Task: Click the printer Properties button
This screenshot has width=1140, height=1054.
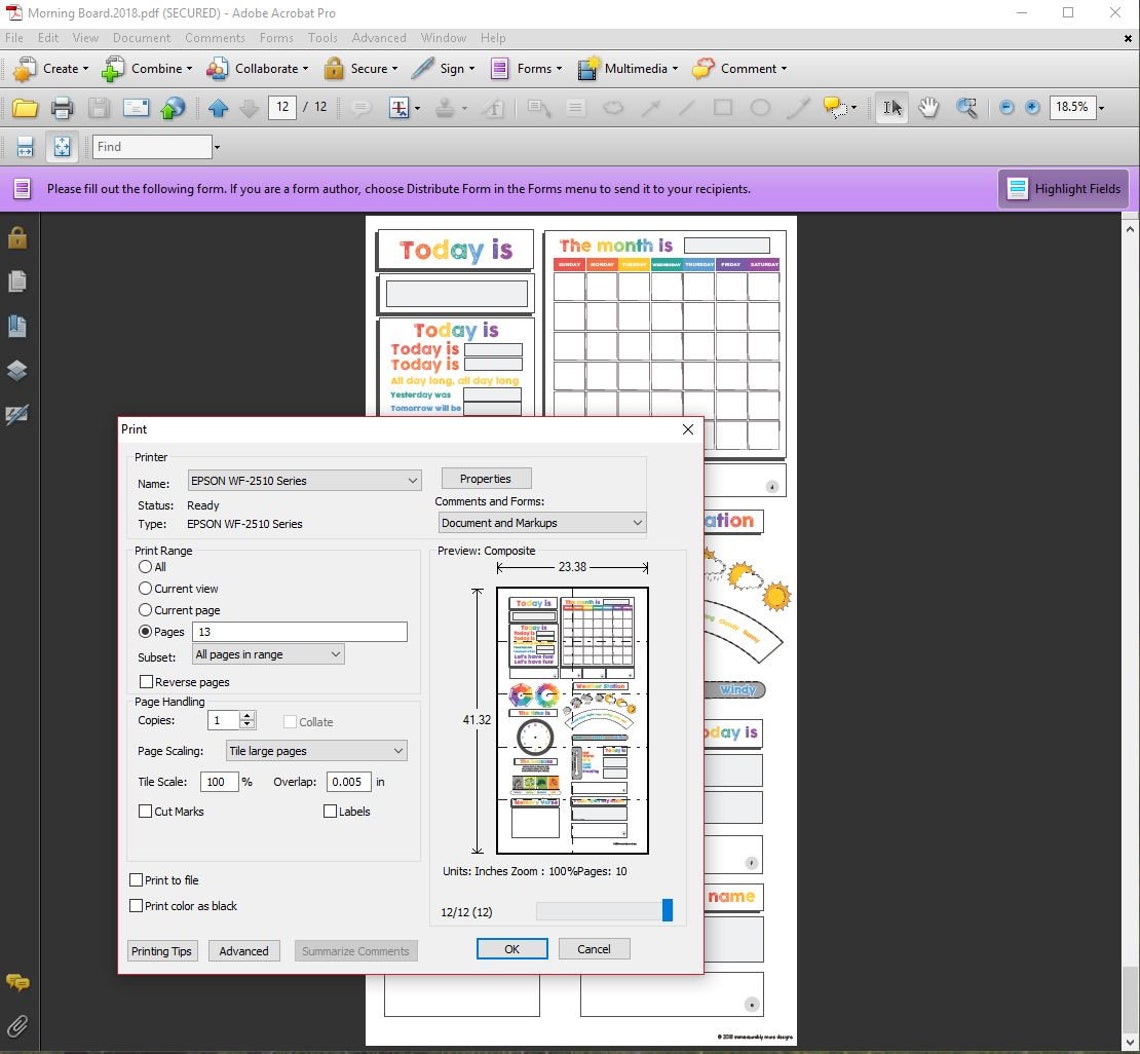Action: [x=486, y=479]
